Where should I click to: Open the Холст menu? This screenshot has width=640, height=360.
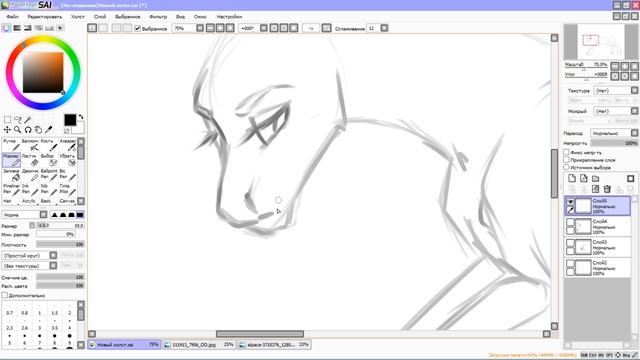pyautogui.click(x=78, y=17)
